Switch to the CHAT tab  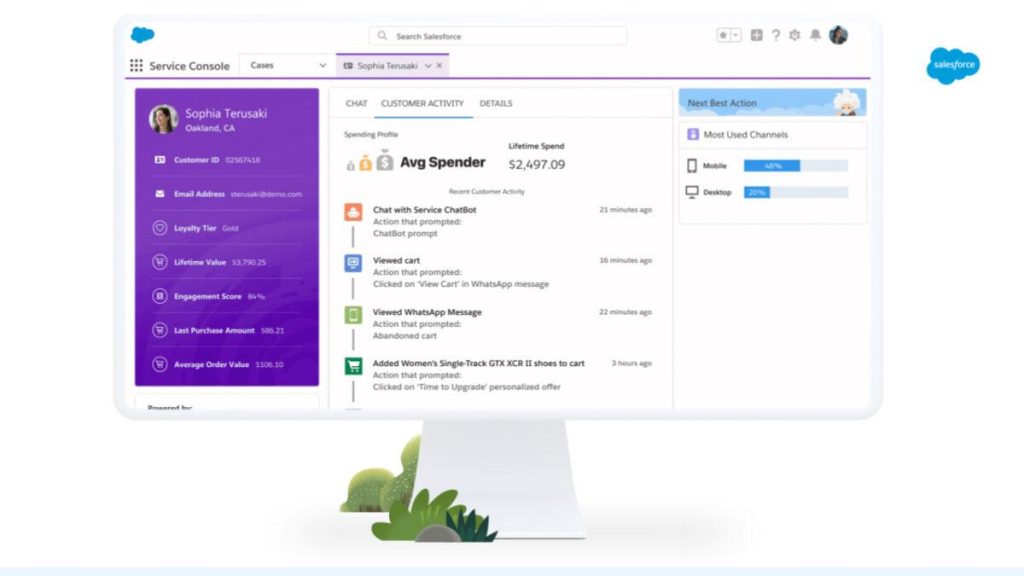357,103
